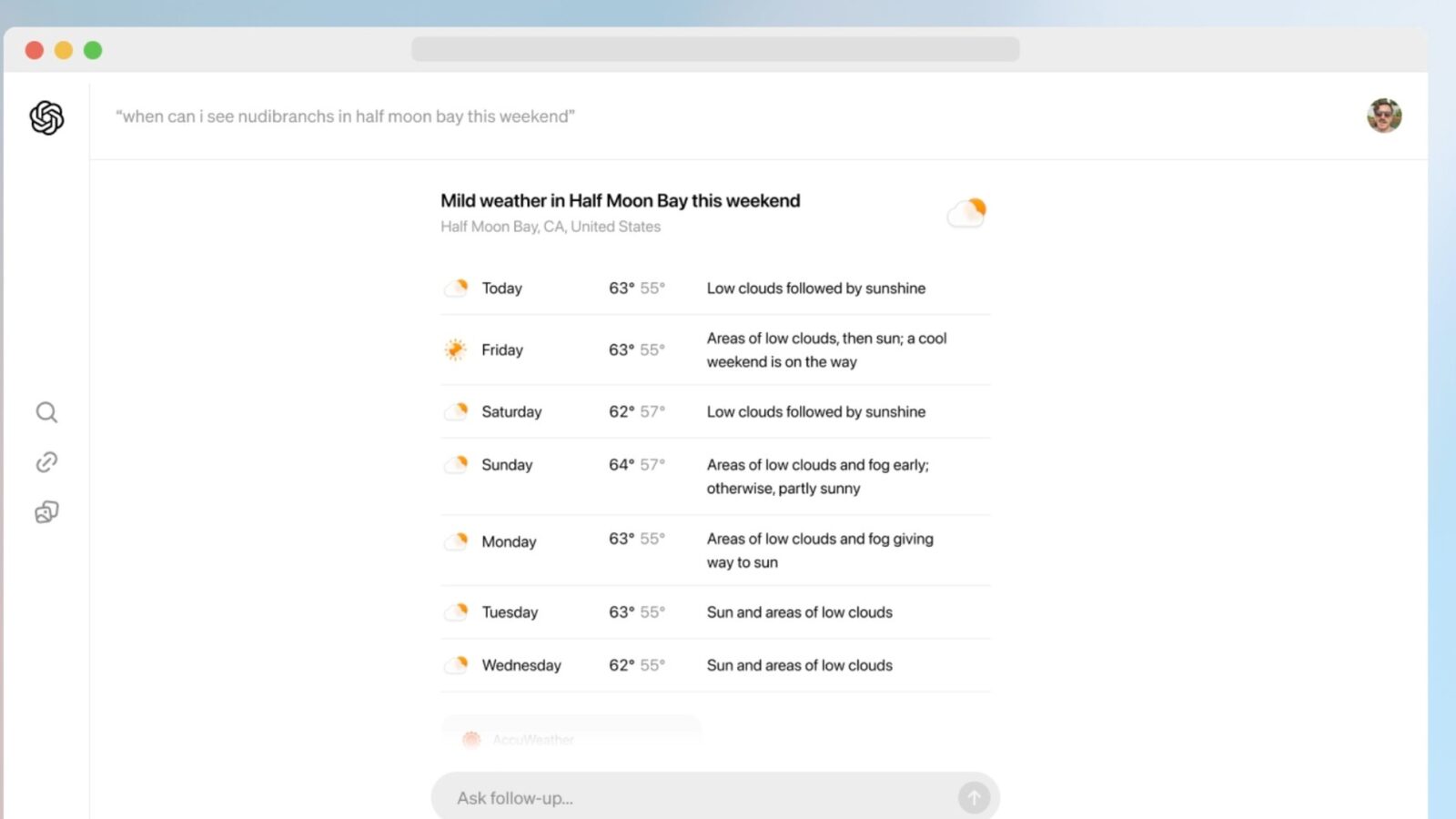
Task: Click the link icon in sidebar
Action: pyautogui.click(x=46, y=462)
